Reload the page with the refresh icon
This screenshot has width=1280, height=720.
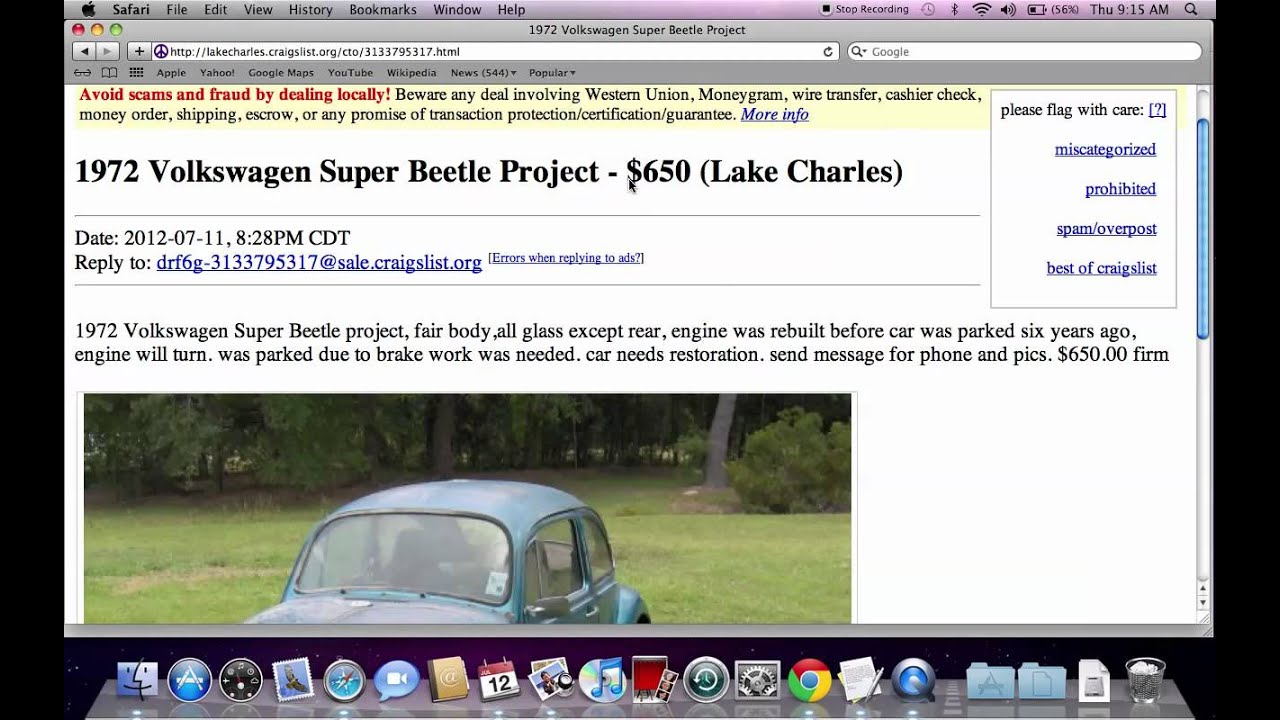point(828,51)
